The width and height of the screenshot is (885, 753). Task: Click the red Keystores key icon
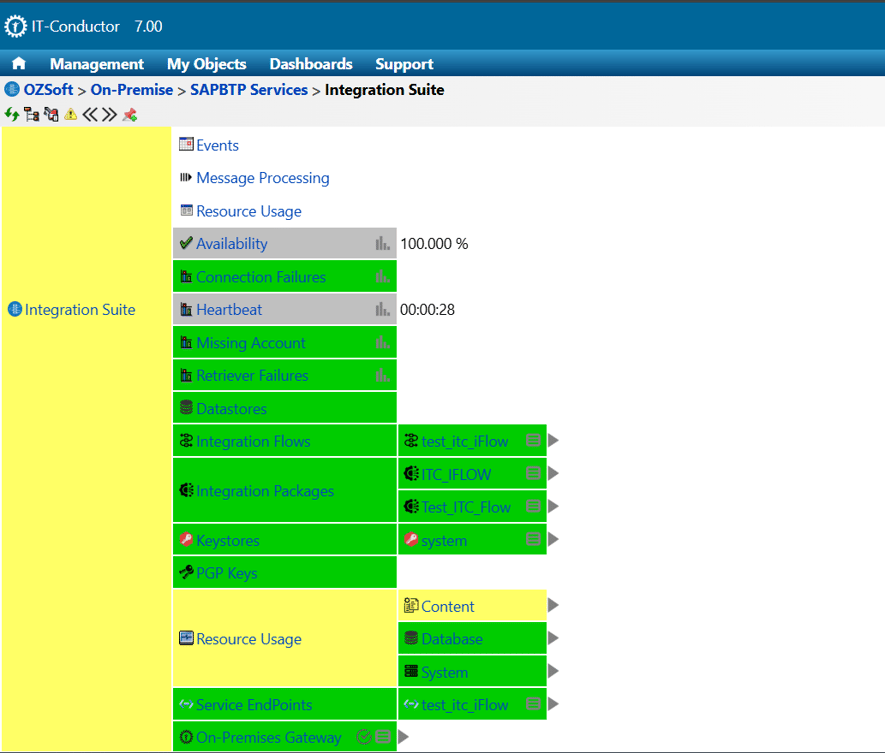(x=186, y=539)
